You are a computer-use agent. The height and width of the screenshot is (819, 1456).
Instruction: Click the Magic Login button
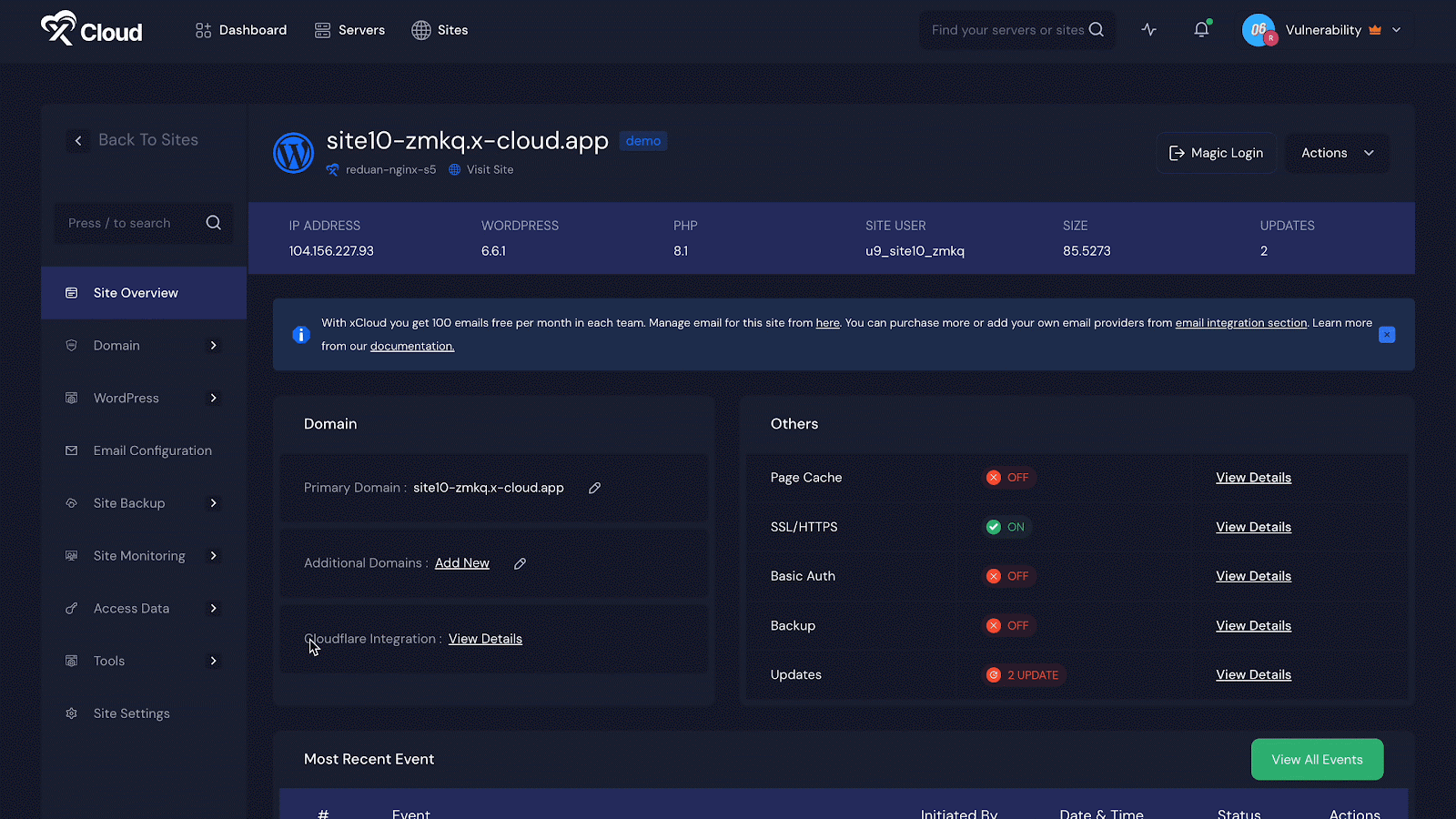pyautogui.click(x=1216, y=153)
